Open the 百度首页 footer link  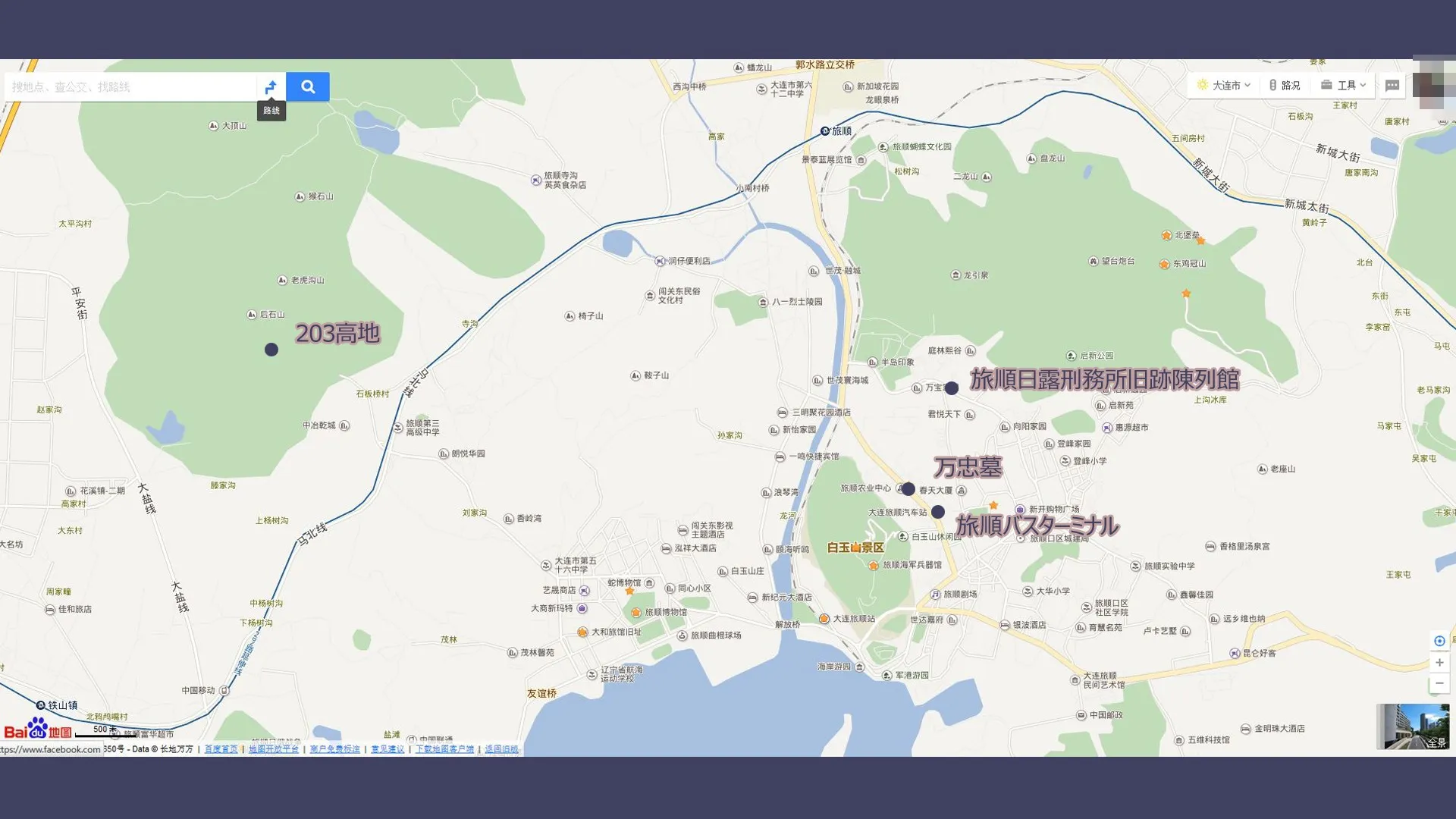[221, 749]
